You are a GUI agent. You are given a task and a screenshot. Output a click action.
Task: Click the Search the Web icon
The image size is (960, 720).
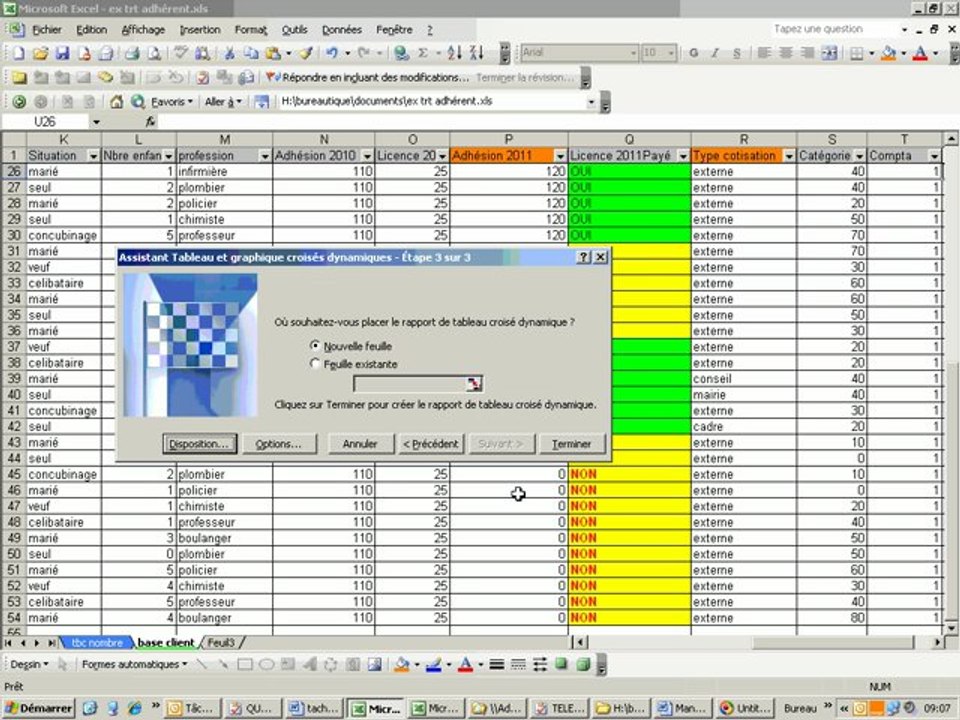point(138,102)
